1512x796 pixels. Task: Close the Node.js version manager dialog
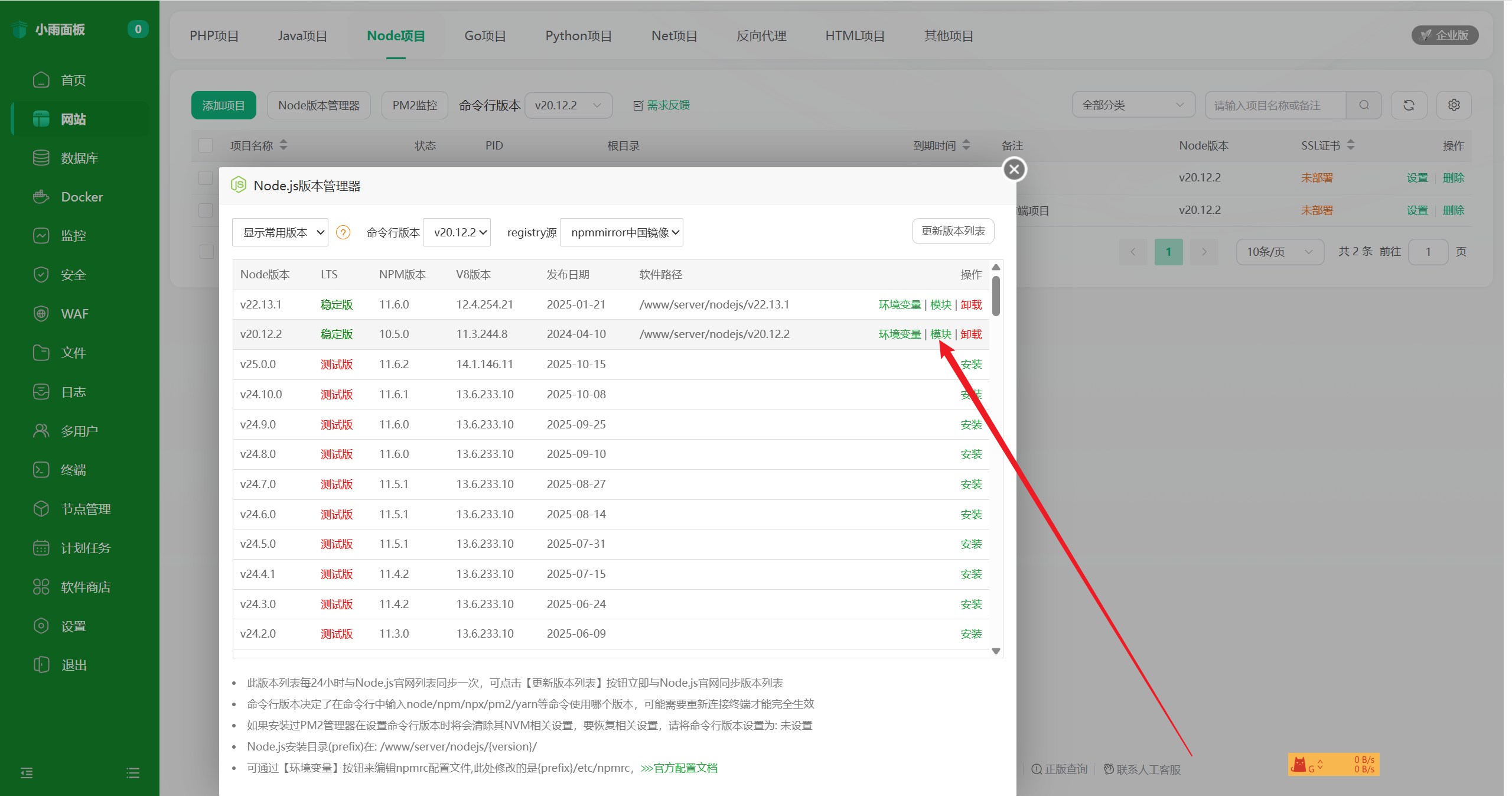(x=1014, y=170)
